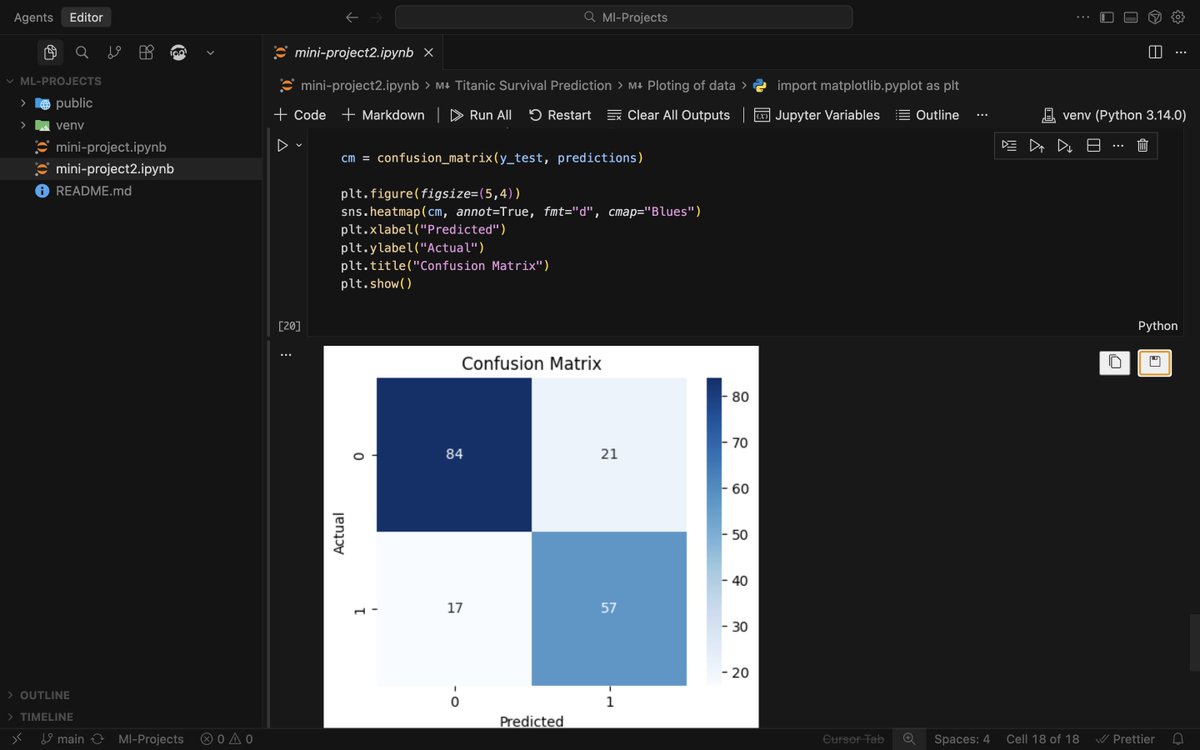1200x750 pixels.
Task: Open cell output actions ellipsis
Action: (286, 355)
